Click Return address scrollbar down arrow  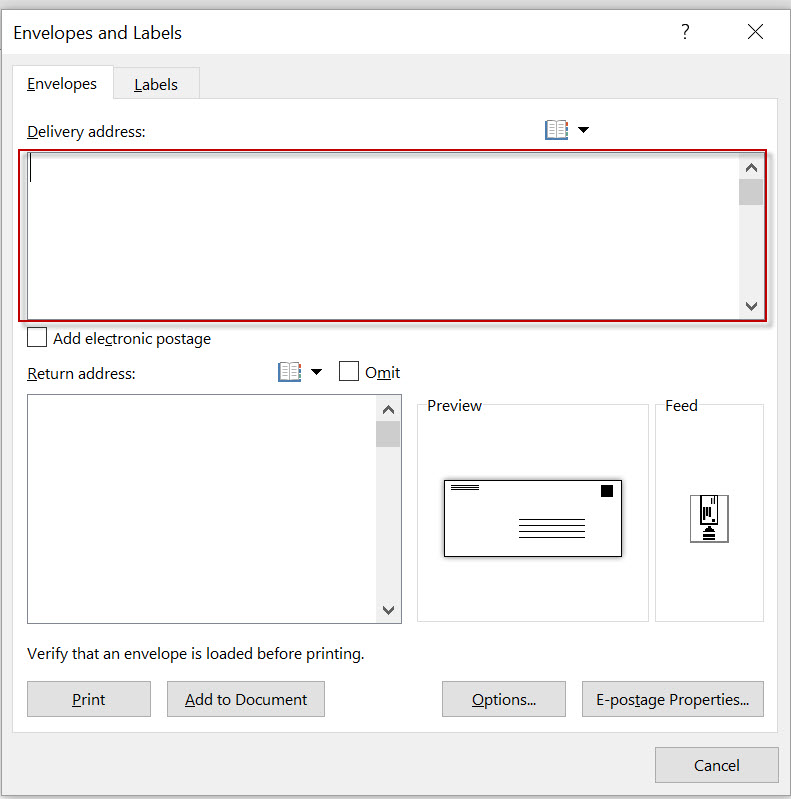click(x=388, y=610)
